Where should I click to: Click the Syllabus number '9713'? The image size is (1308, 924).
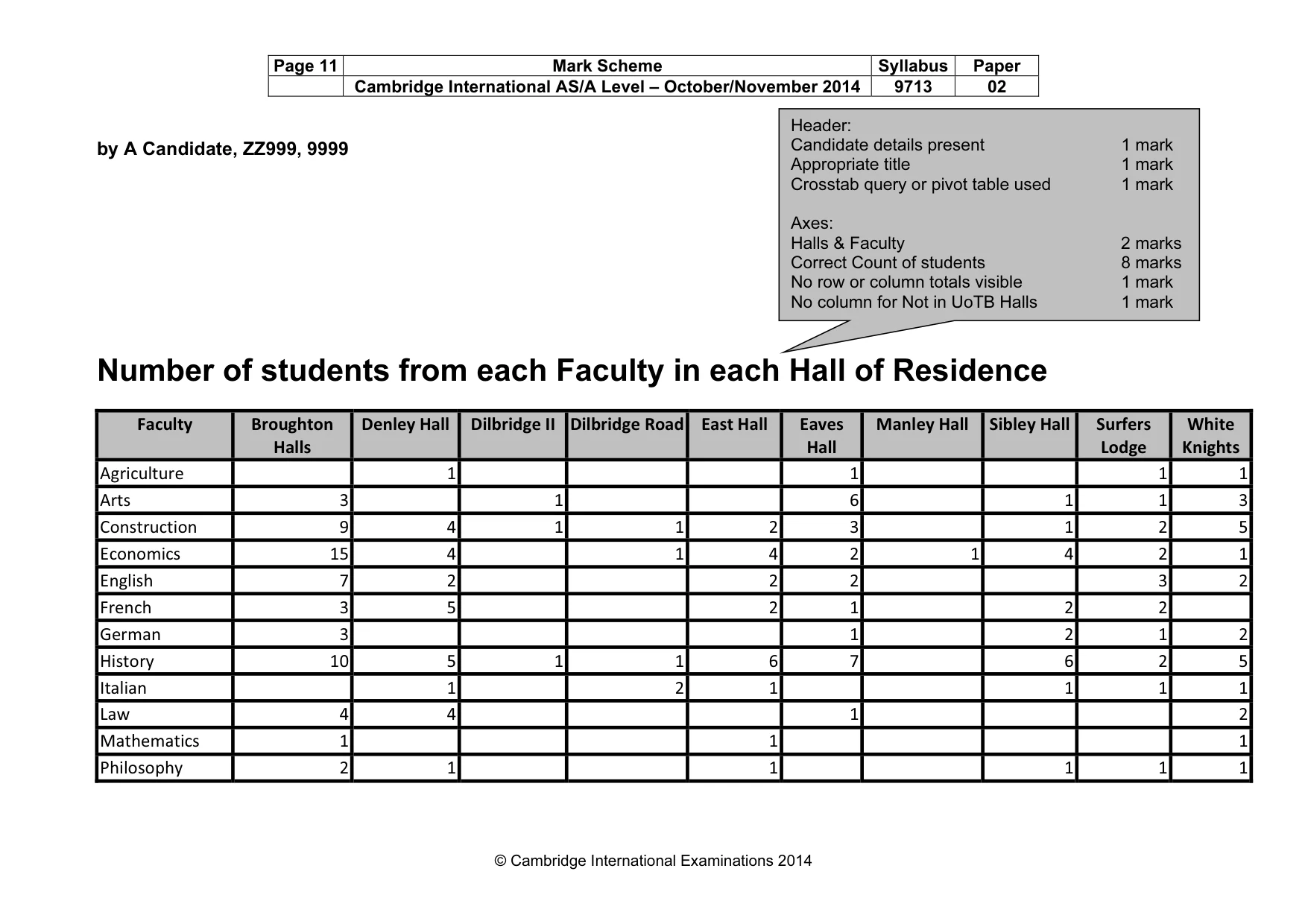click(x=913, y=86)
